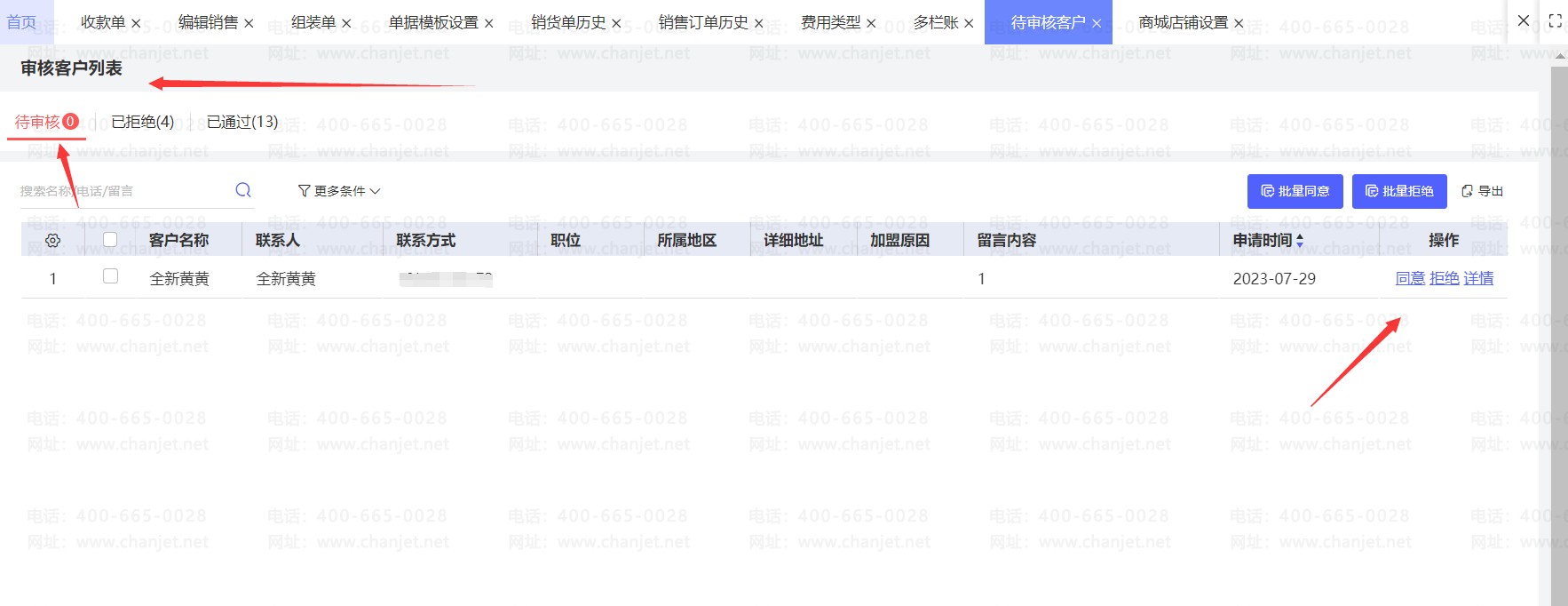Image resolution: width=1568 pixels, height=606 pixels.
Task: Click customer name cell 全新黄黄
Action: pyautogui.click(x=179, y=278)
